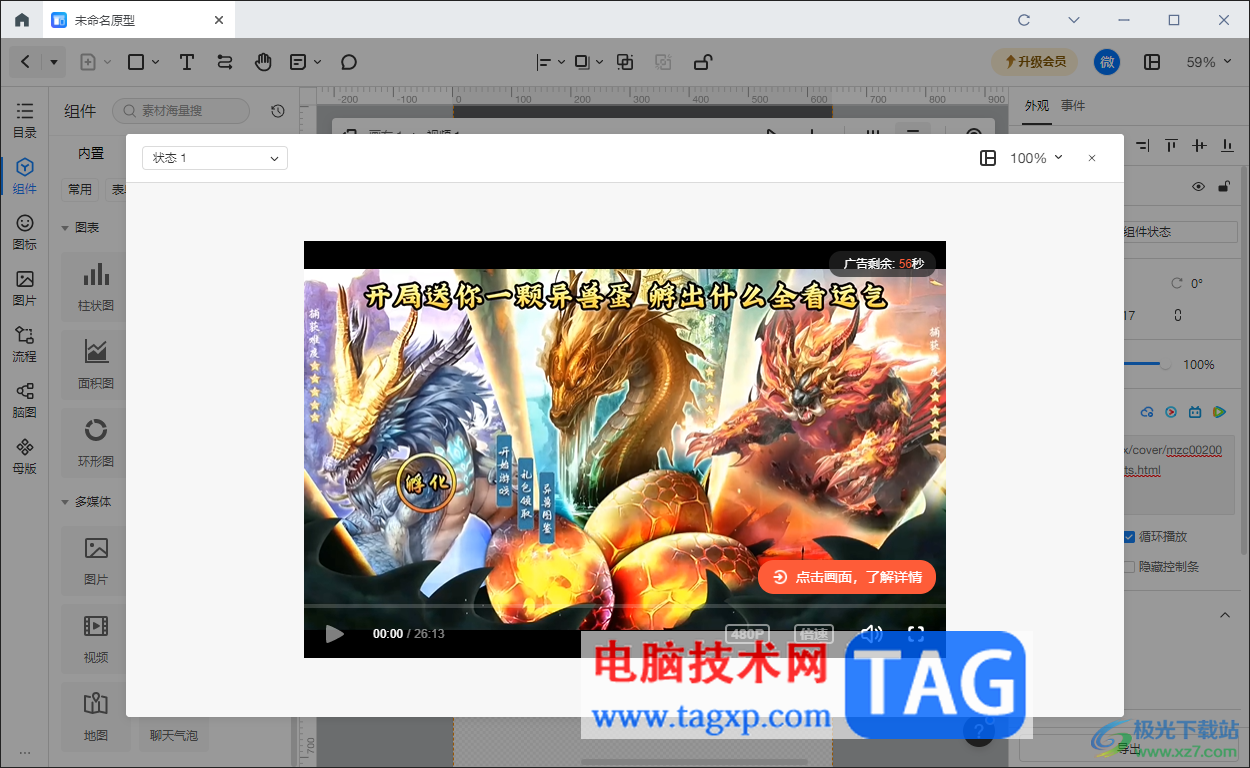This screenshot has width=1250, height=768.
Task: Click 点击画面,了解详情 ad button
Action: pos(847,577)
